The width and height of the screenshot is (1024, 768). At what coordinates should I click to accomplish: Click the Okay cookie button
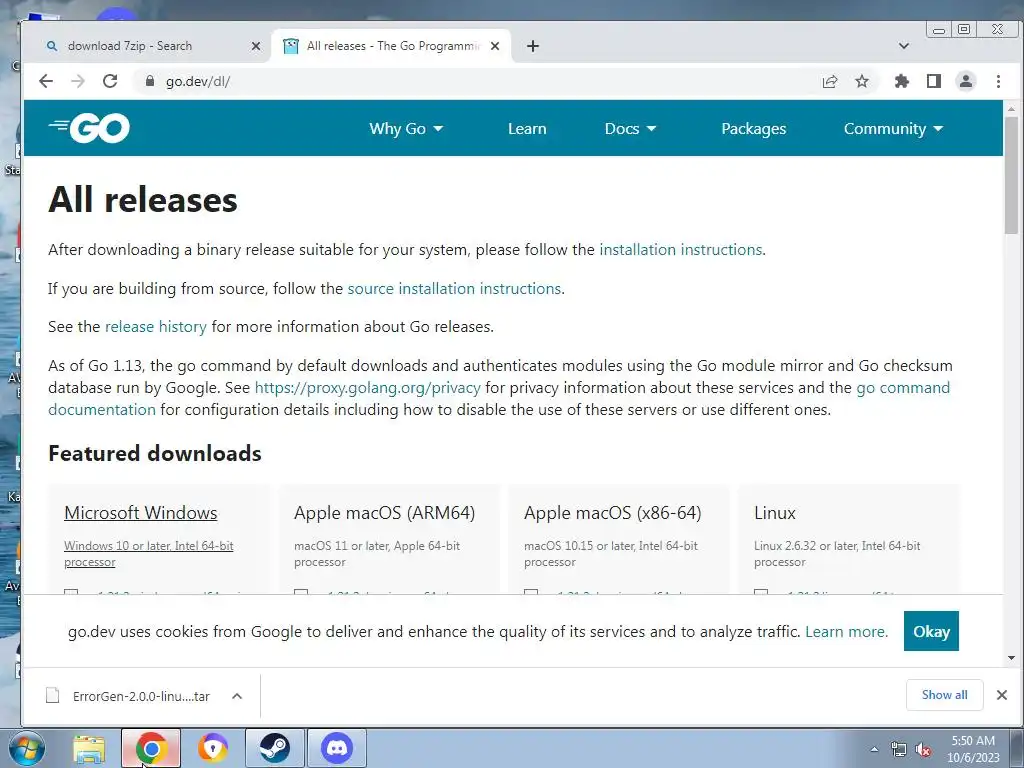click(x=931, y=631)
